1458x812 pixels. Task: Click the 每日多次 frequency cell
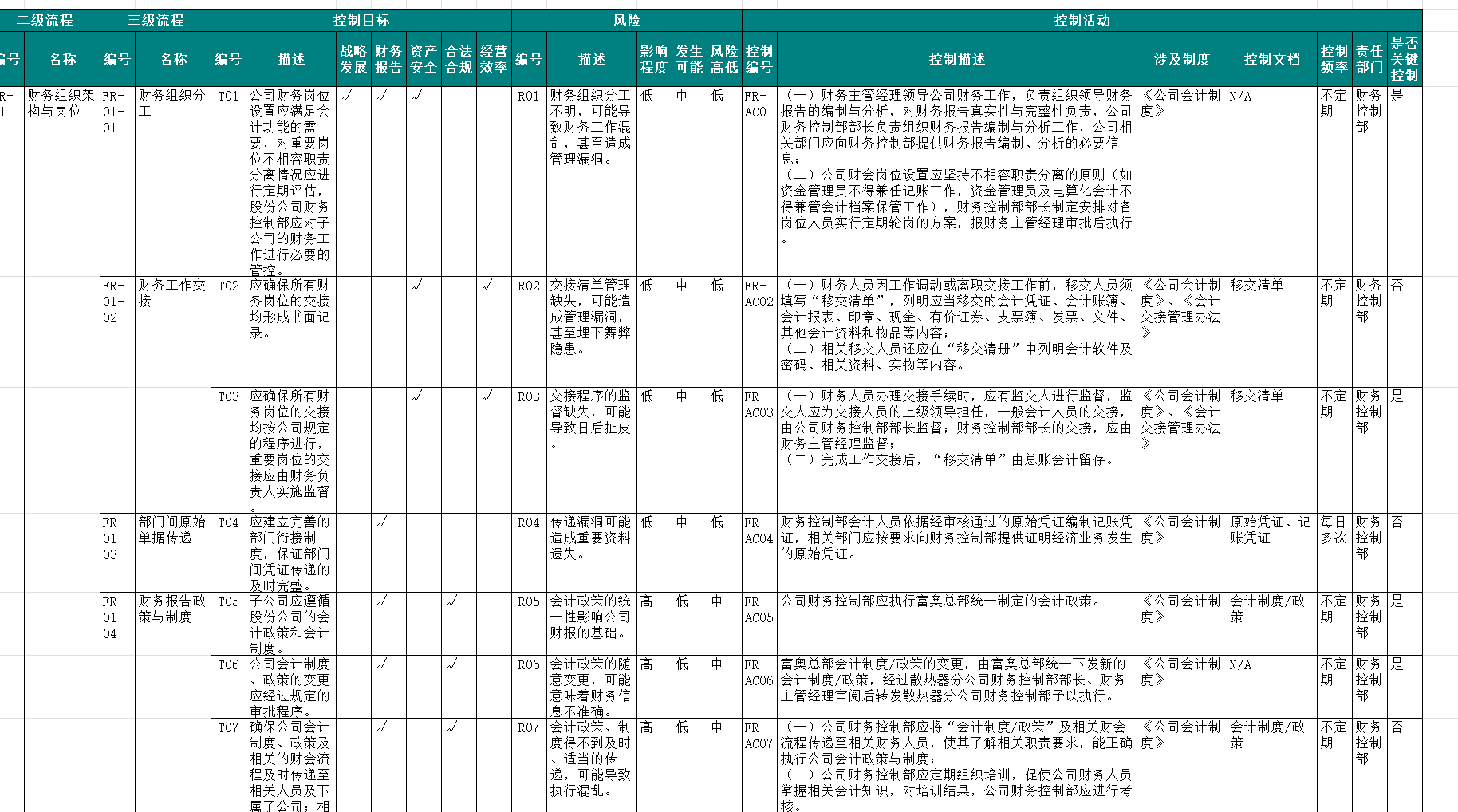(1334, 552)
